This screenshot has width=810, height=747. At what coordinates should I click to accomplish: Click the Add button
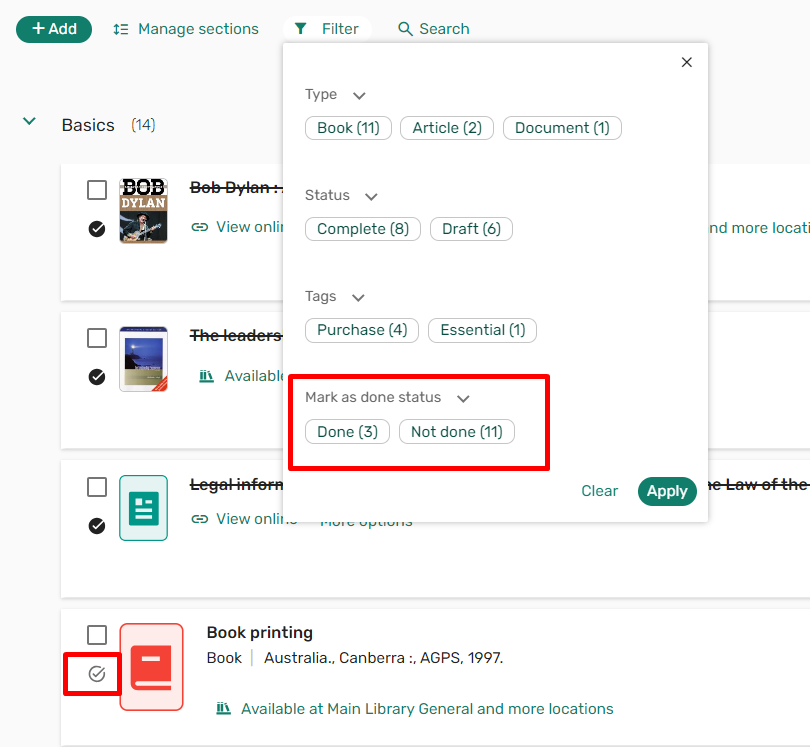[x=54, y=29]
